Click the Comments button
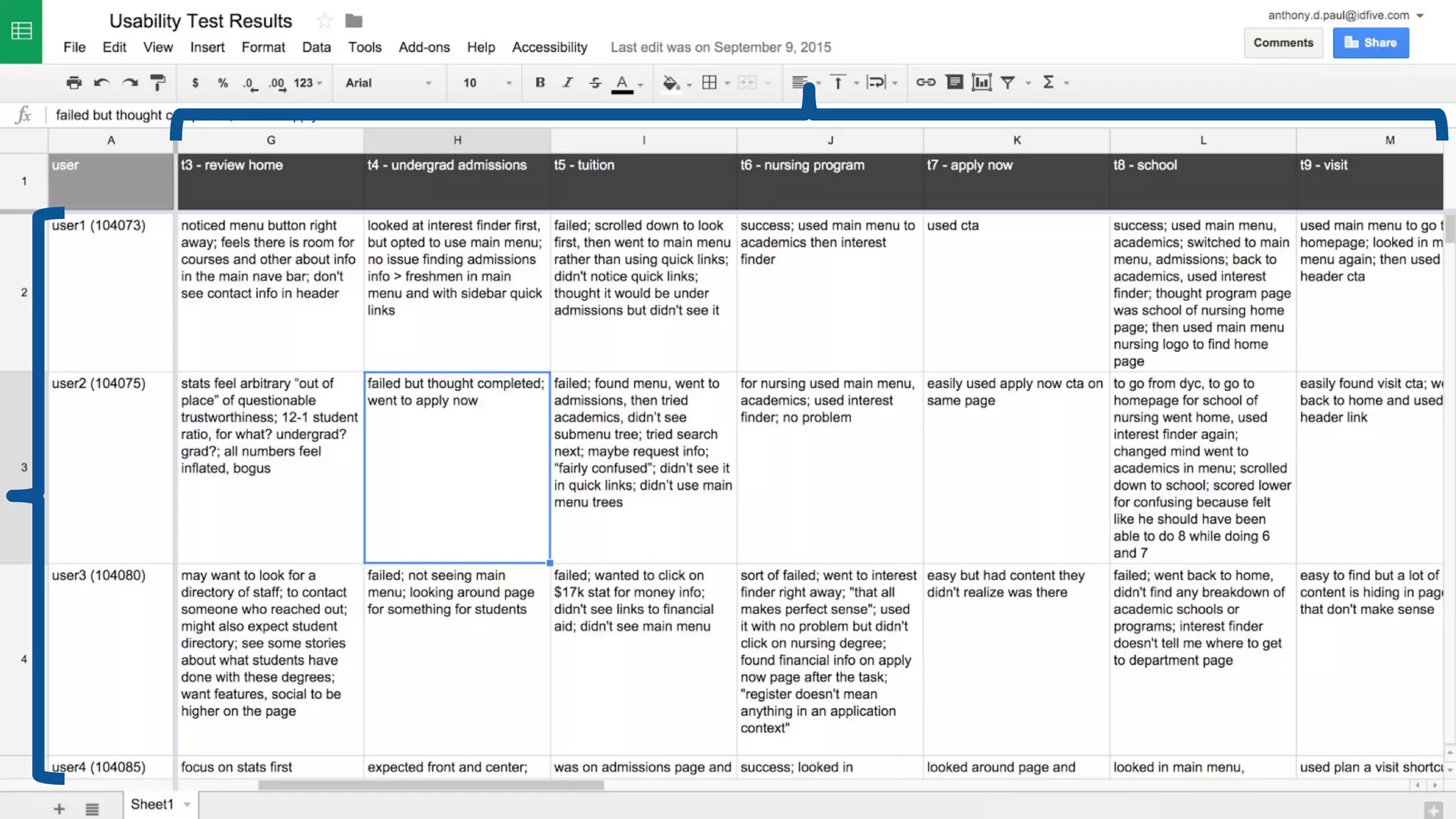The height and width of the screenshot is (819, 1456). tap(1283, 43)
